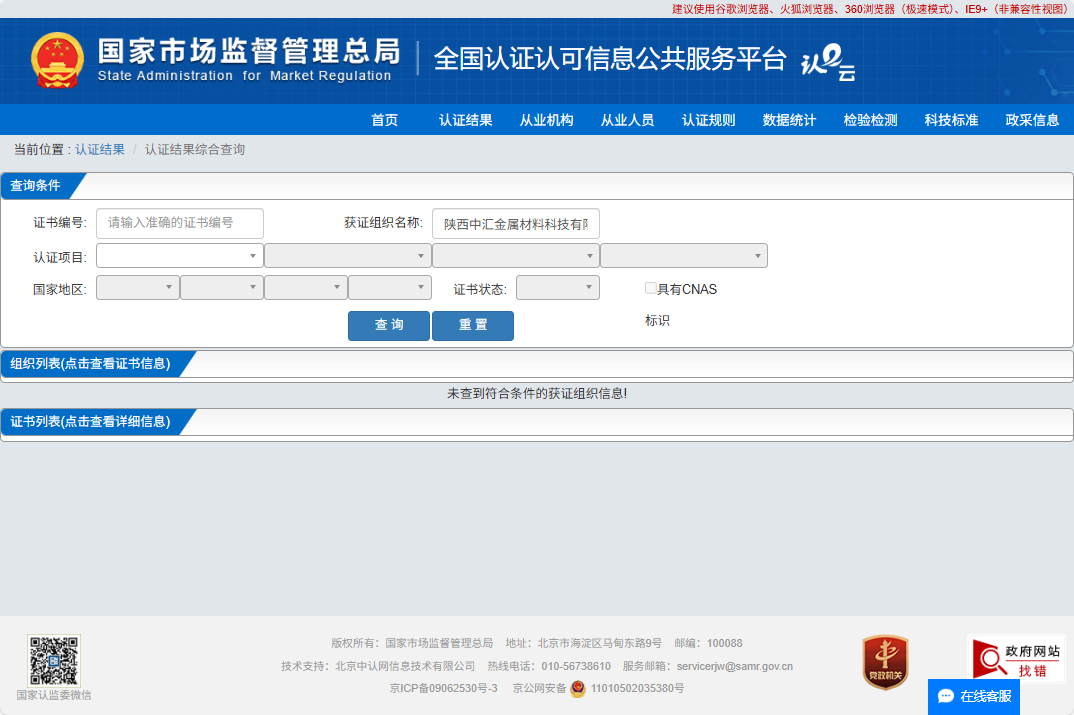Screen dimensions: 1074x715
Task: Open the first 认证项目 dropdown
Action: tap(179, 255)
